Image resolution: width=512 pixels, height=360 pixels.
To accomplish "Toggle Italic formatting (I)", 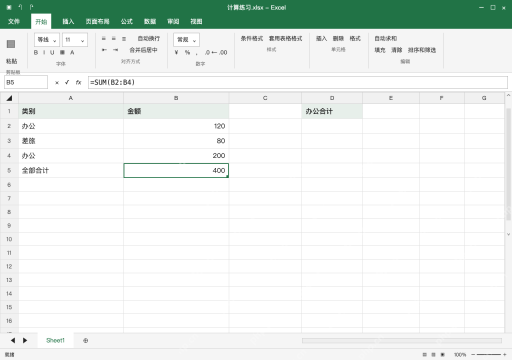I will pyautogui.click(x=44, y=52).
